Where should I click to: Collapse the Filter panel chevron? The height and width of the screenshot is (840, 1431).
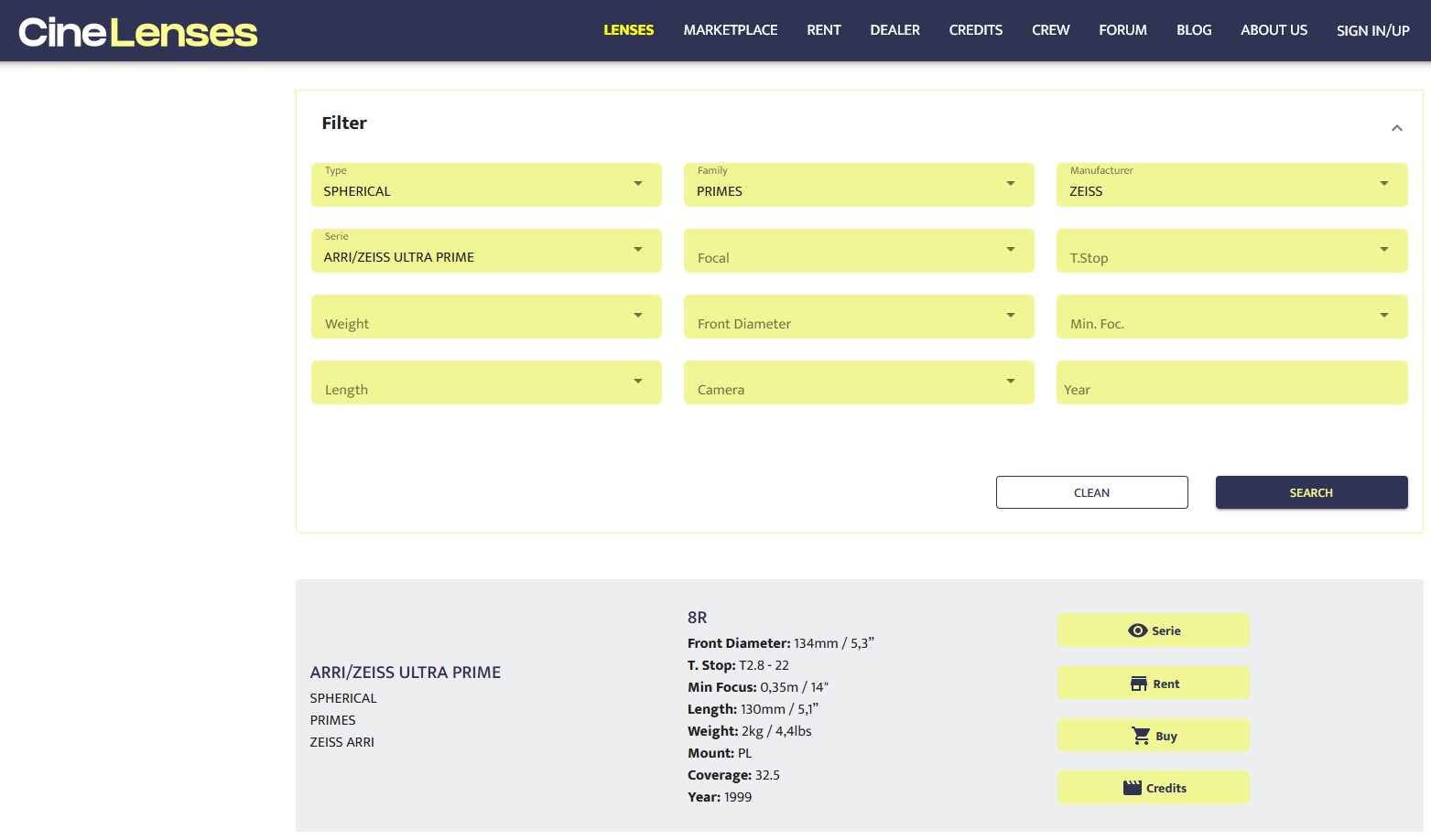tap(1396, 127)
